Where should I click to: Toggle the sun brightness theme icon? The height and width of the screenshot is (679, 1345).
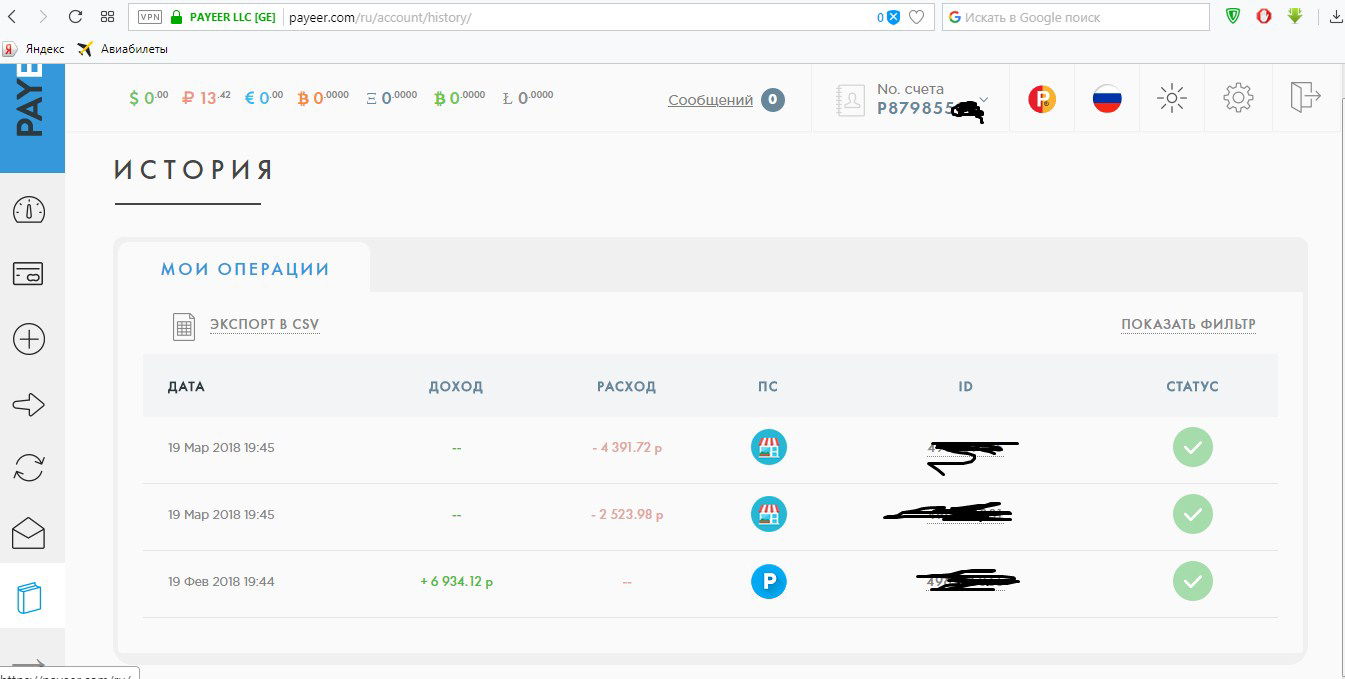click(x=1172, y=98)
